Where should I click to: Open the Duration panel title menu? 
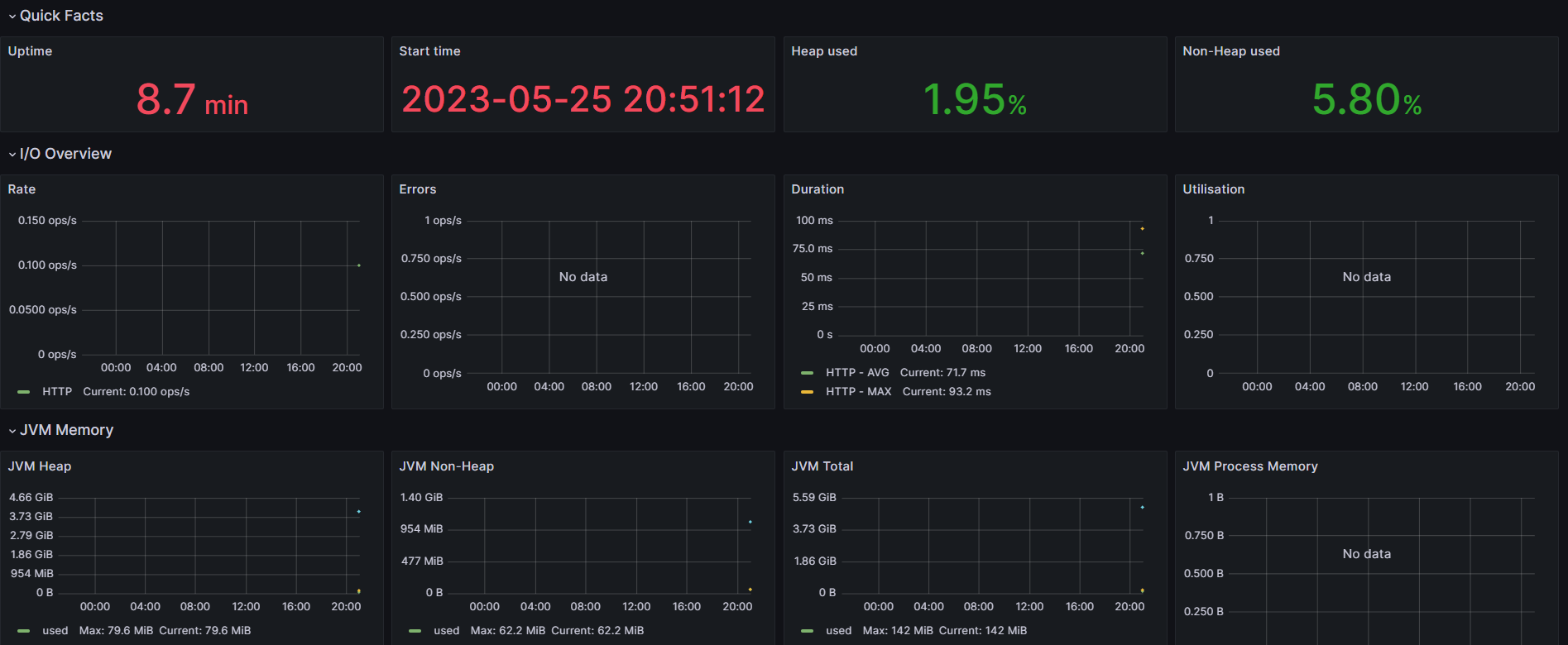click(818, 189)
